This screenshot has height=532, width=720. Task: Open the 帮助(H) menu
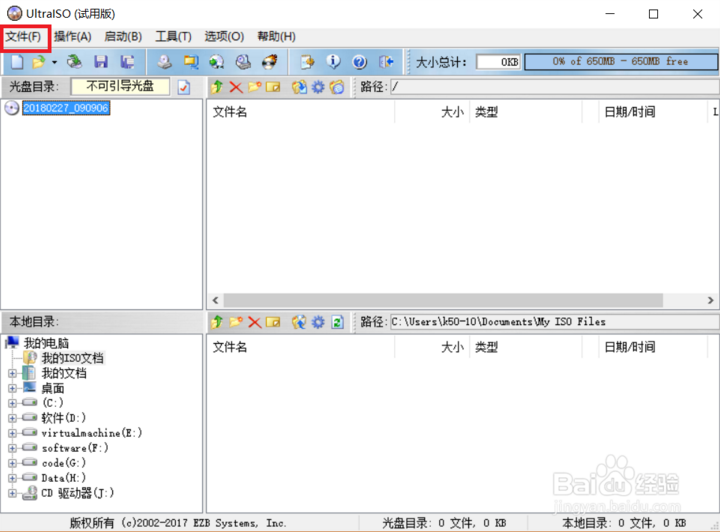(x=276, y=37)
